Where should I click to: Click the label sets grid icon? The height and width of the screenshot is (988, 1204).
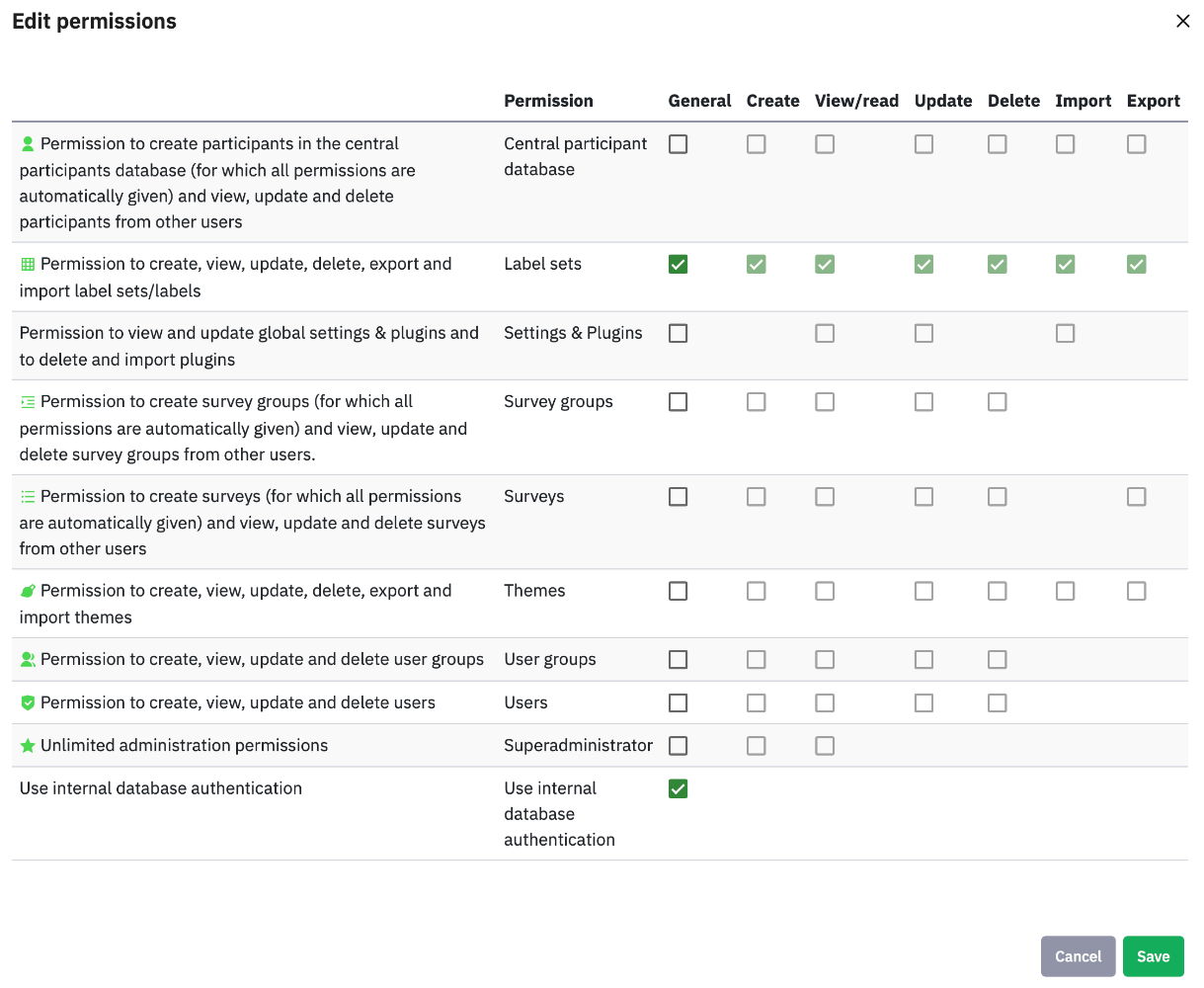(x=28, y=265)
